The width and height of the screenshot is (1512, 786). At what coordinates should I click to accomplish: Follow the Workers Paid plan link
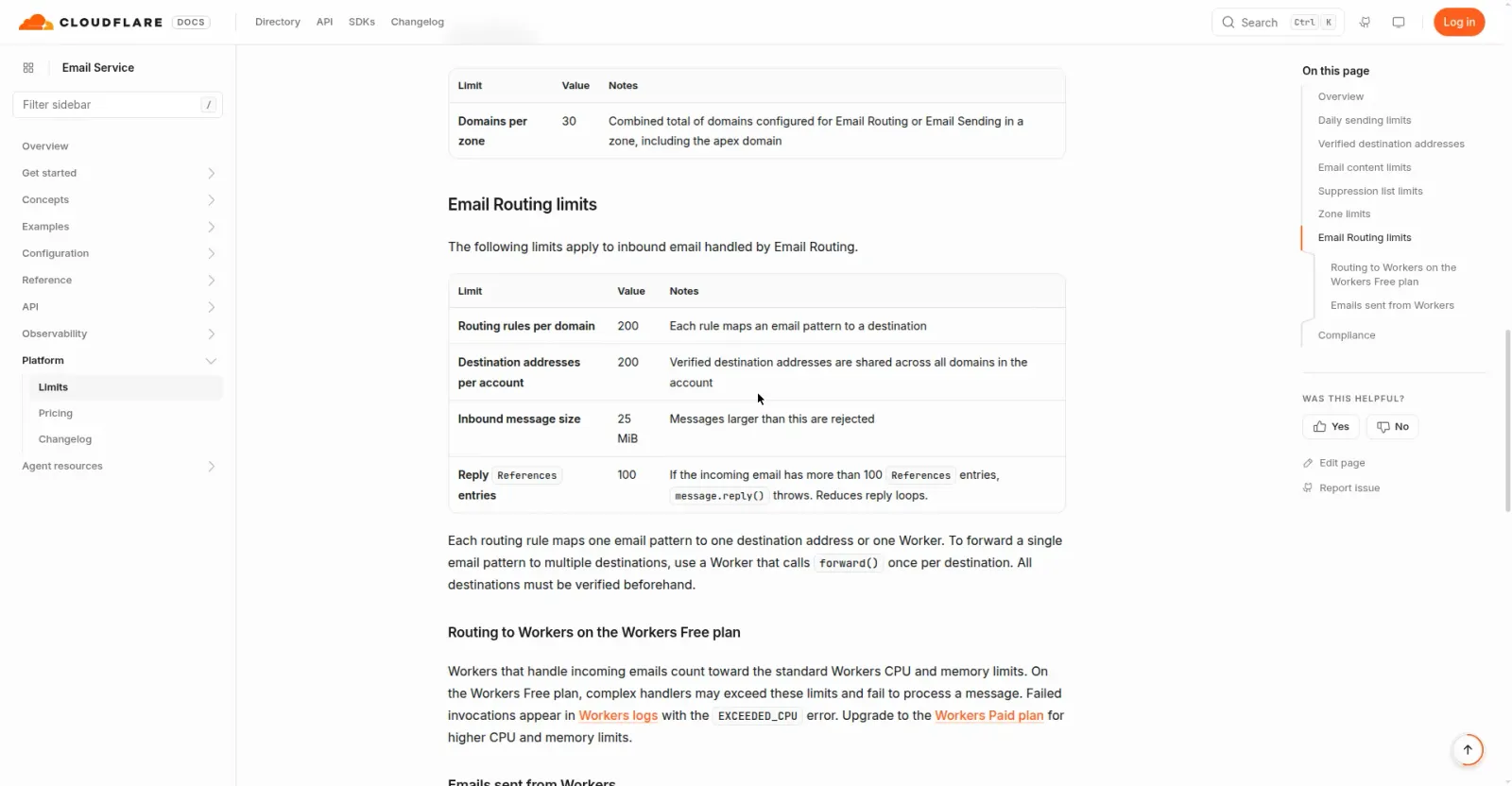pyautogui.click(x=989, y=716)
